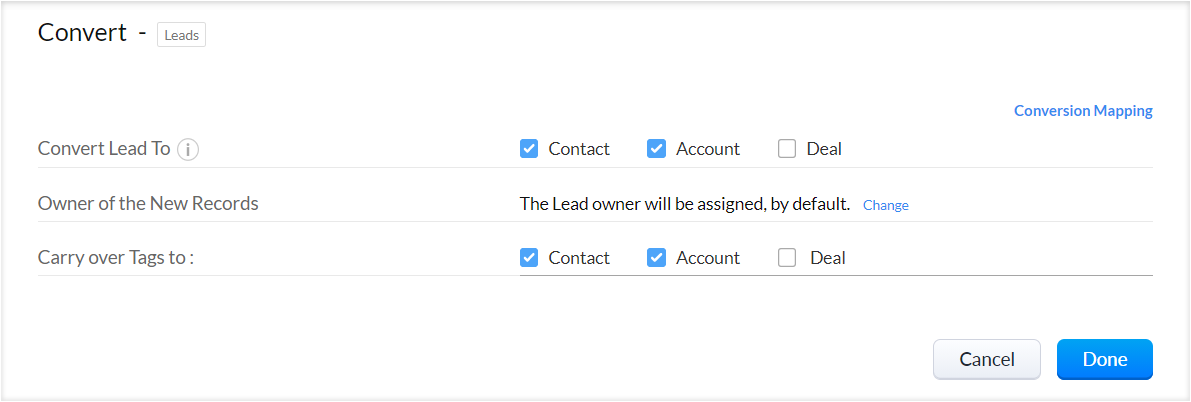This screenshot has height=402, width=1191.
Task: Click the info icon beside Convert Lead To
Action: point(188,149)
